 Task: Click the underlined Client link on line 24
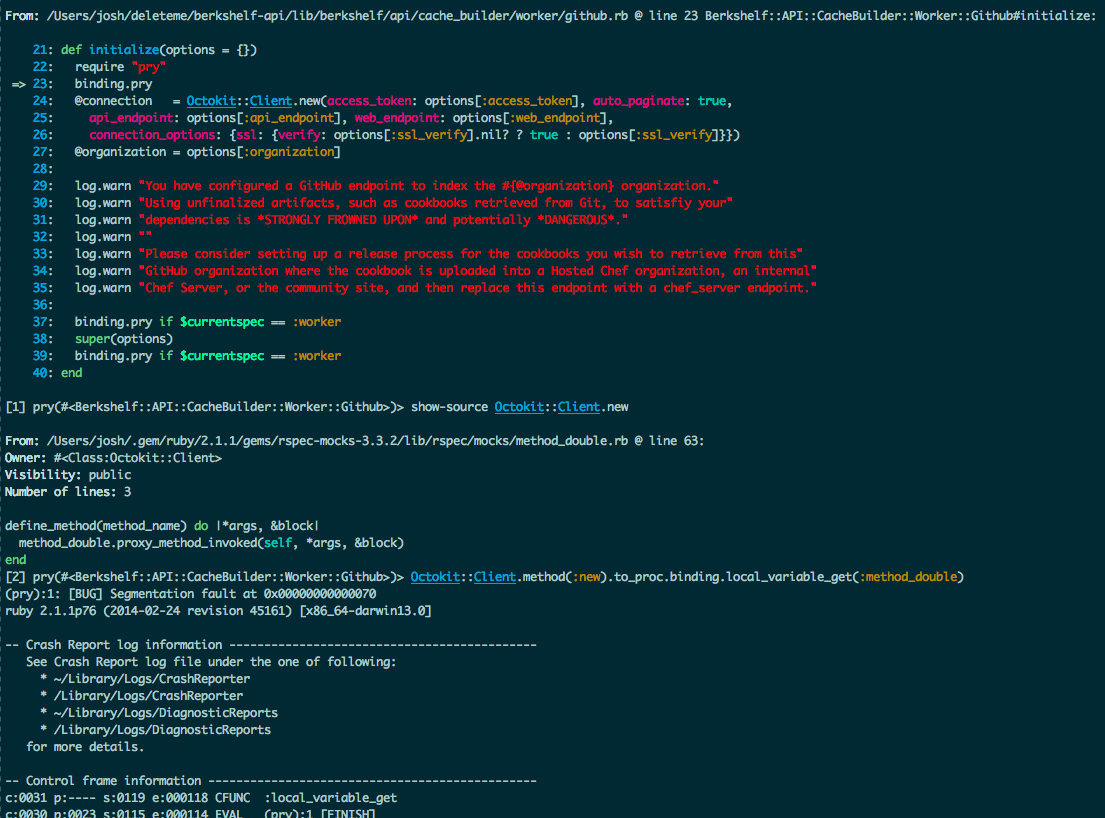click(271, 101)
